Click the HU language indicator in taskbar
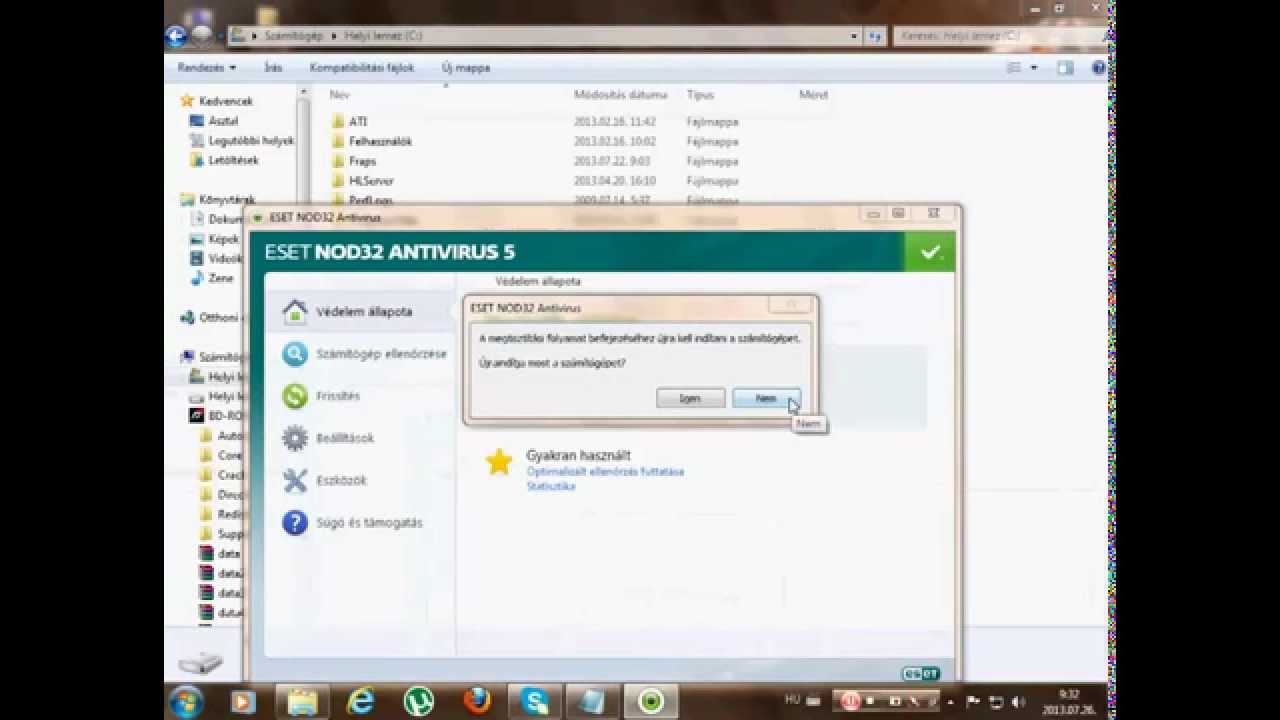The image size is (1280, 720). [792, 700]
